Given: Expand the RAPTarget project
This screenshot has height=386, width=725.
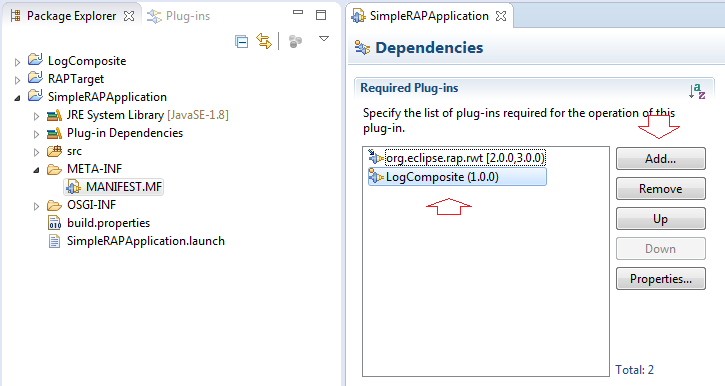Looking at the screenshot, I should (x=17, y=80).
